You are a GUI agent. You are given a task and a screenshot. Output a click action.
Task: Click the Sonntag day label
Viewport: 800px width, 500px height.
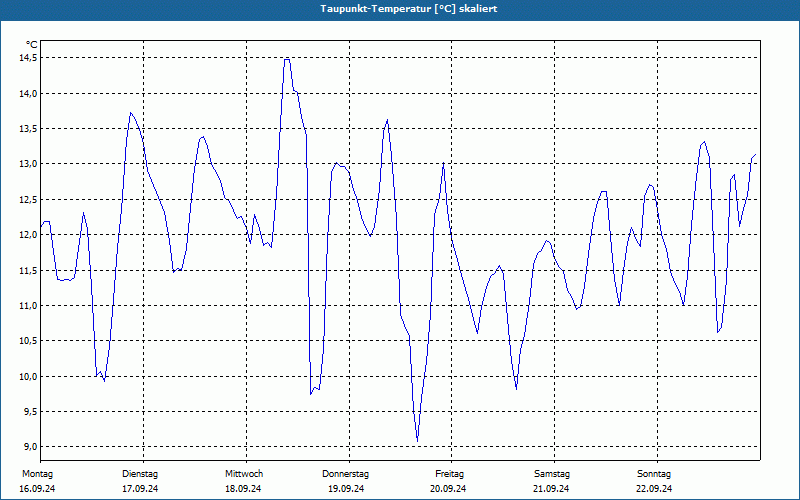click(x=654, y=474)
